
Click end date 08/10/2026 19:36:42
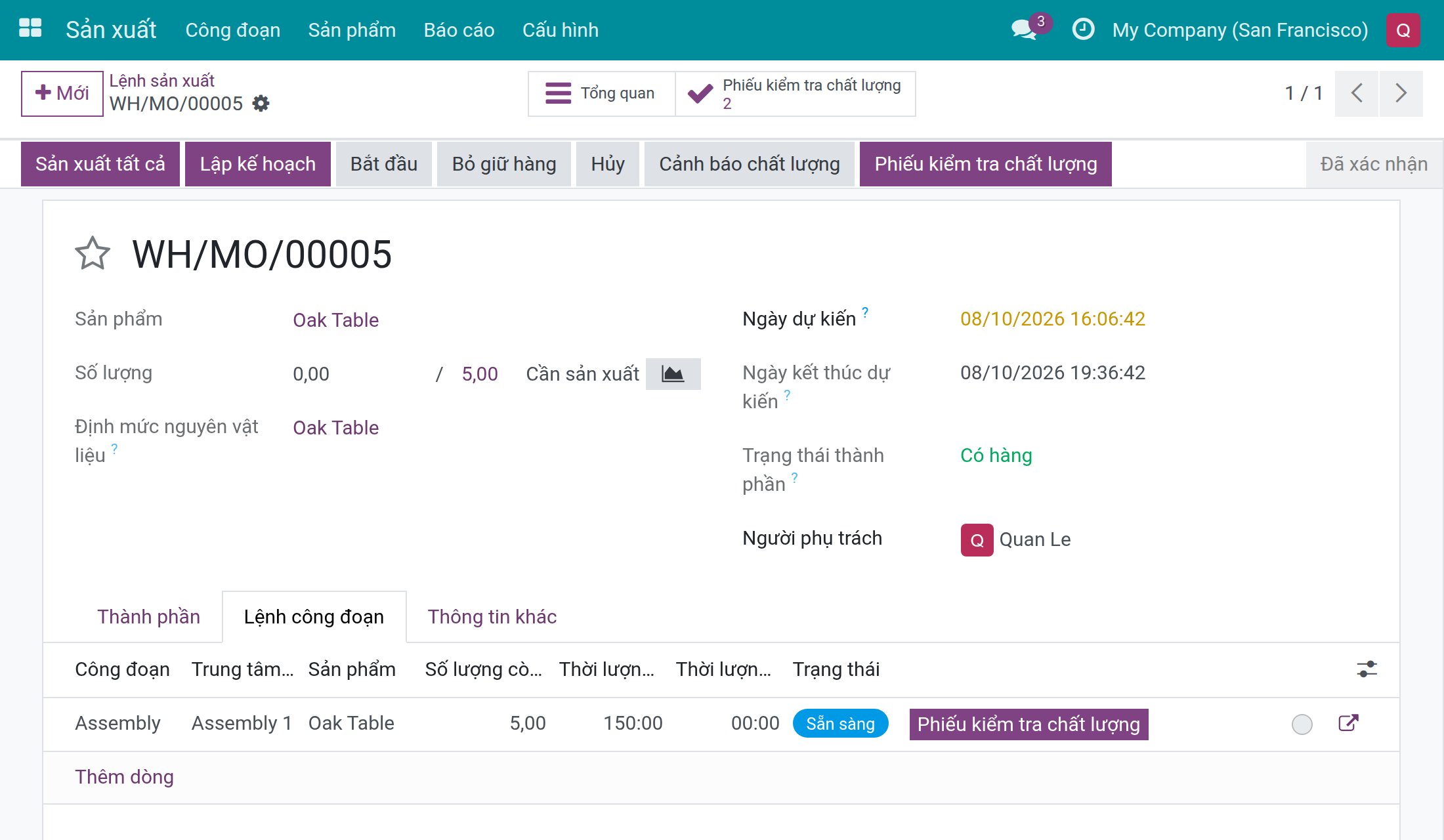(x=1053, y=373)
